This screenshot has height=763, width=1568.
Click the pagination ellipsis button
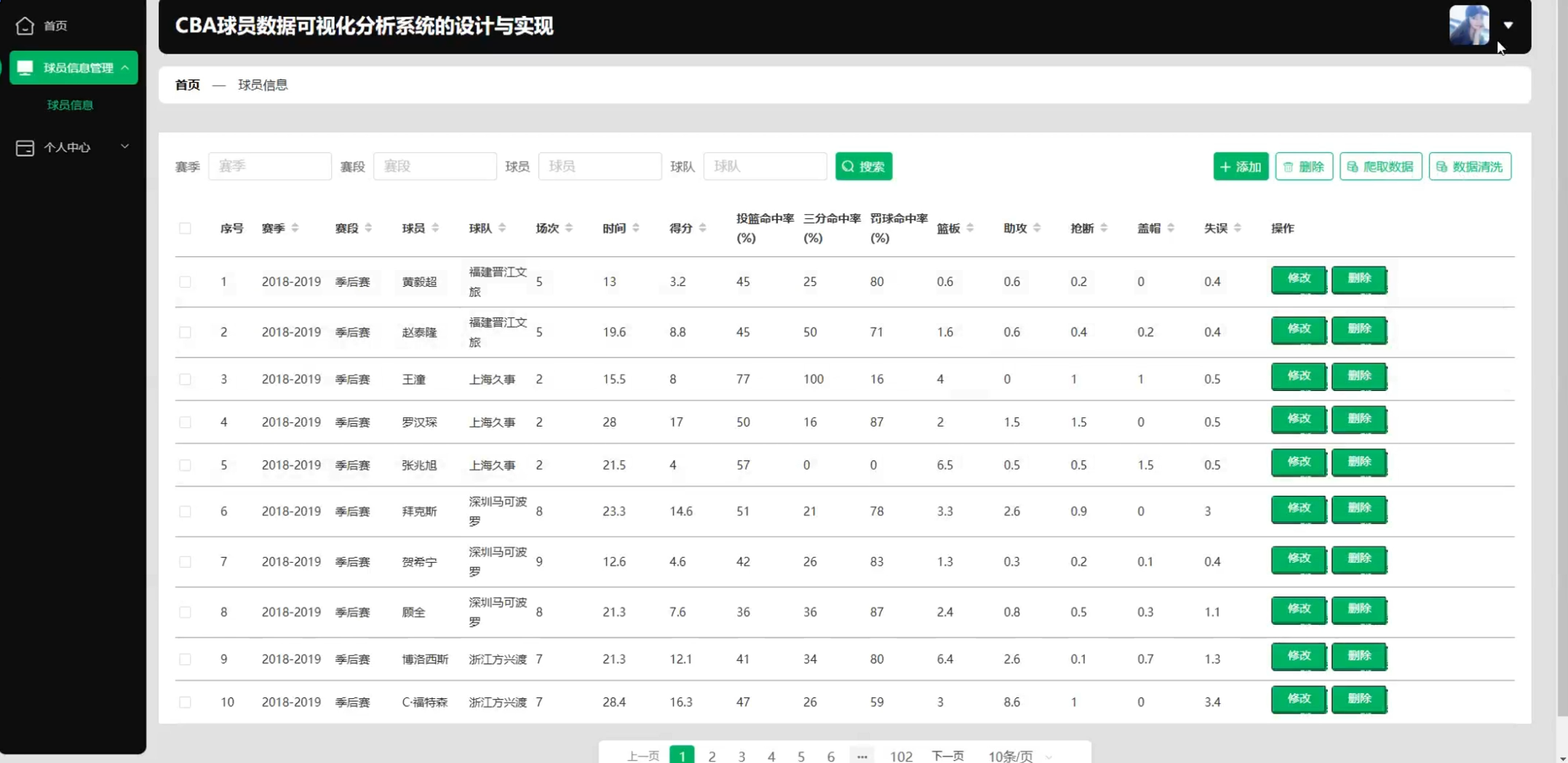tap(861, 756)
